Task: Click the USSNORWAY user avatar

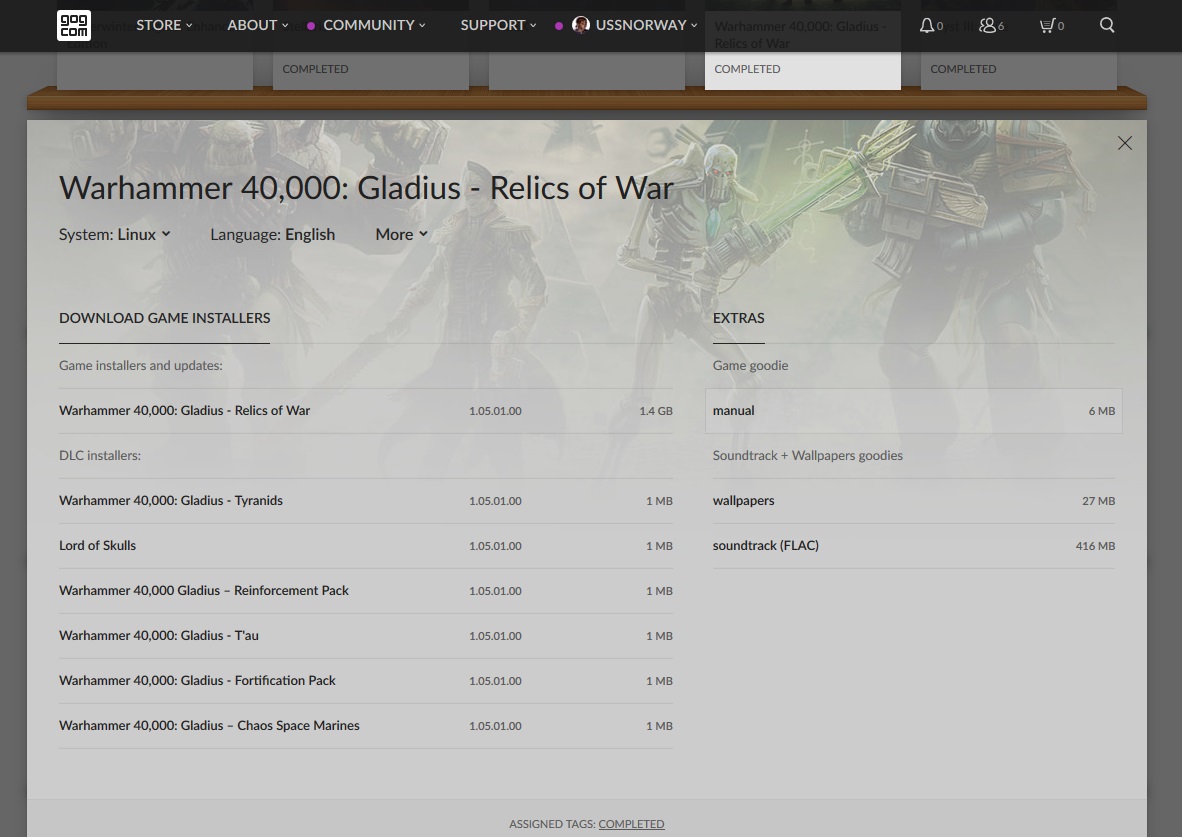Action: point(580,25)
